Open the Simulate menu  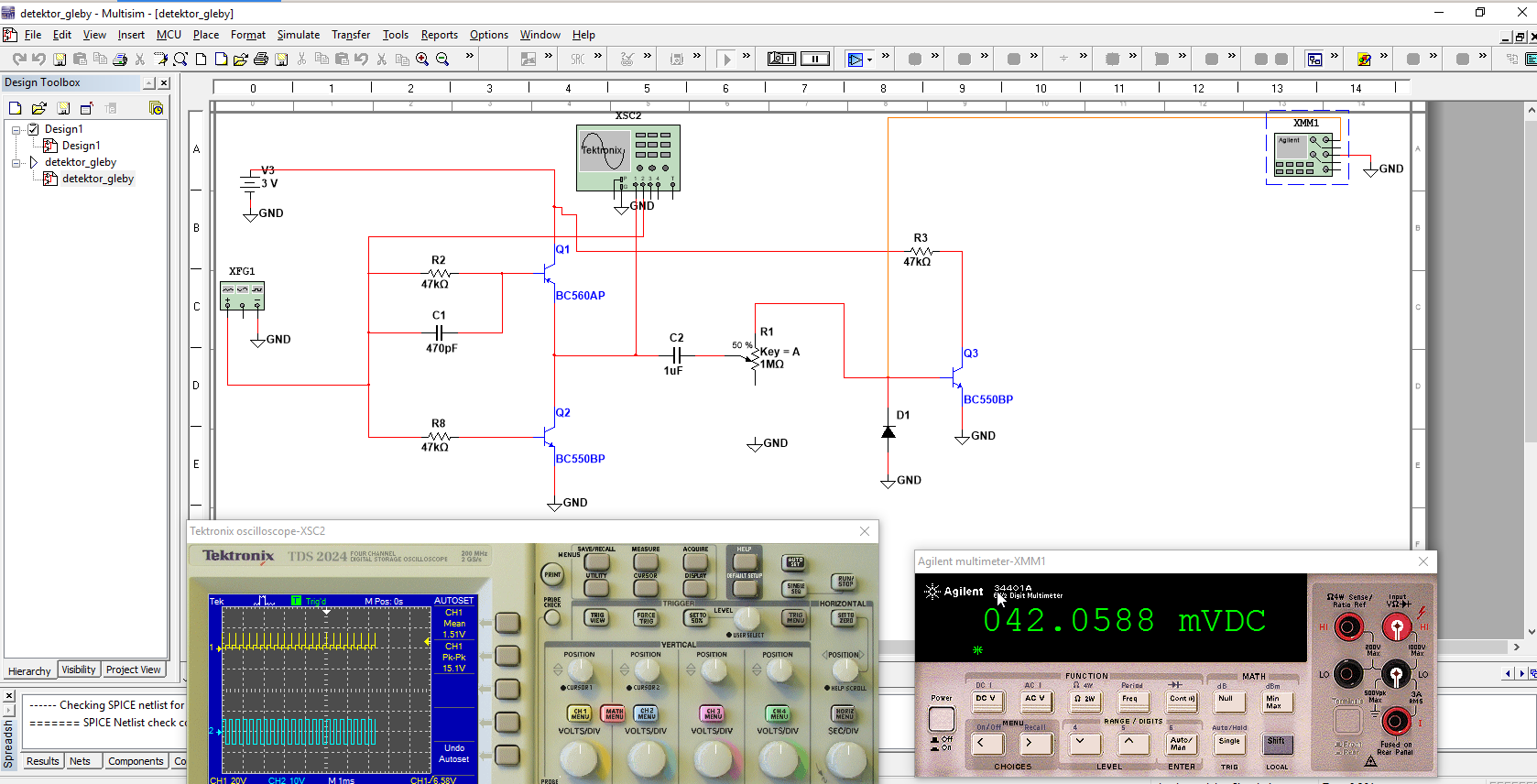pos(298,35)
